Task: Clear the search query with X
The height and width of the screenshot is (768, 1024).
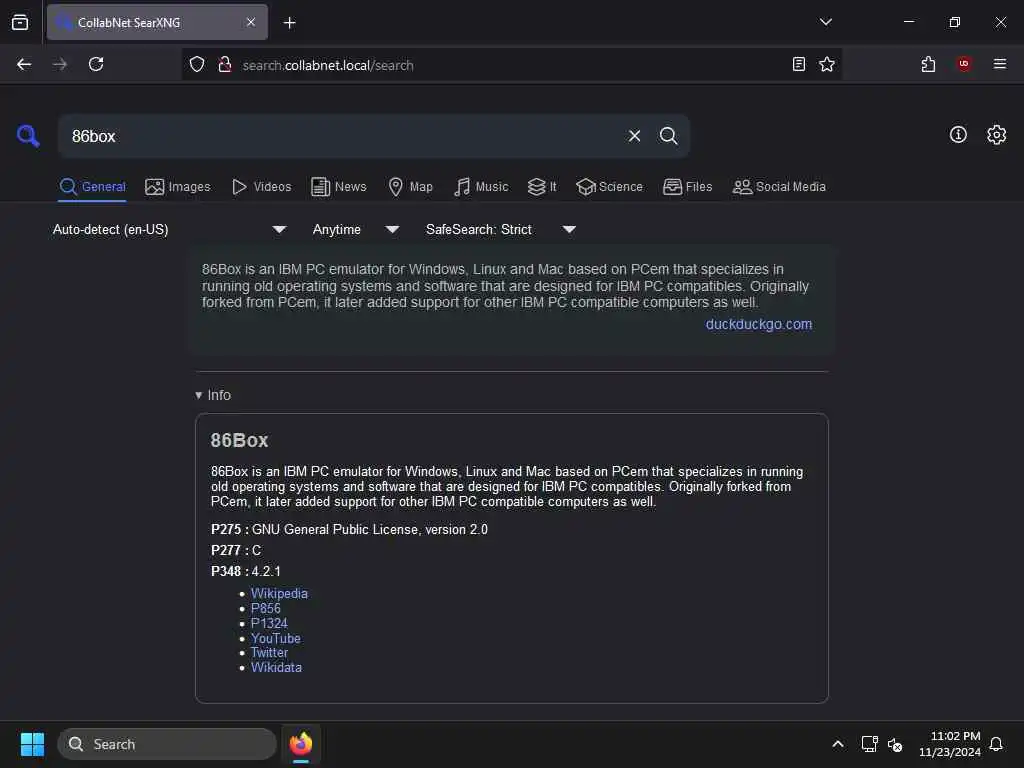Action: click(x=634, y=136)
